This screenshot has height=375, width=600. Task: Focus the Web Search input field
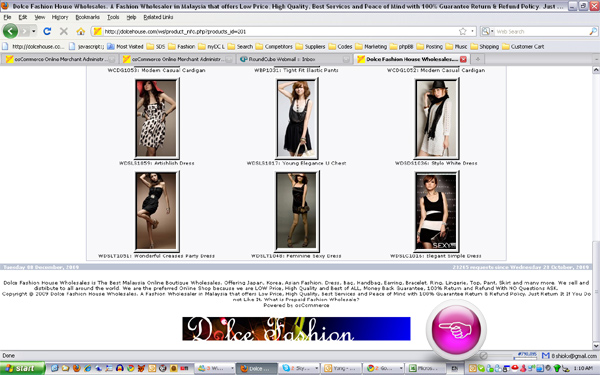[541, 31]
